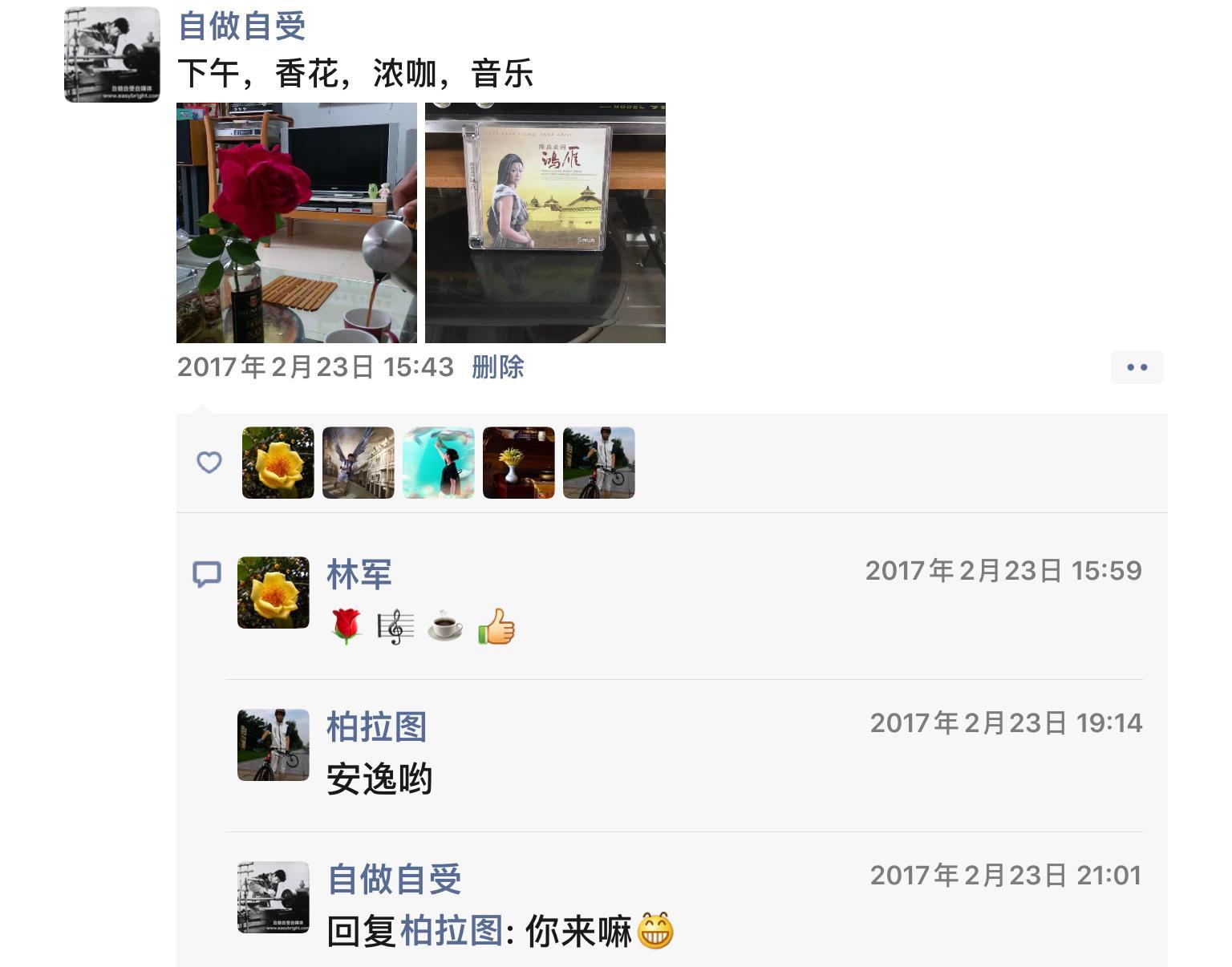Open 自做自受 profile avatar at post top

coord(112,55)
